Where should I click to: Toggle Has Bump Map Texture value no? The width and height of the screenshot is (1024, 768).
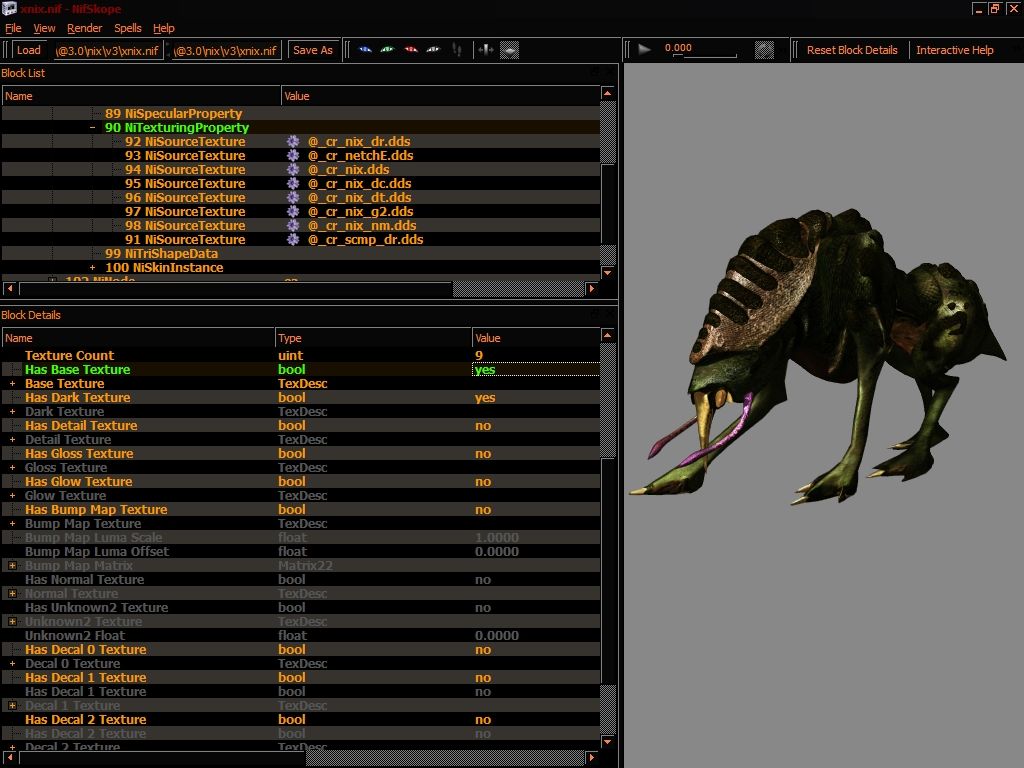tap(483, 510)
